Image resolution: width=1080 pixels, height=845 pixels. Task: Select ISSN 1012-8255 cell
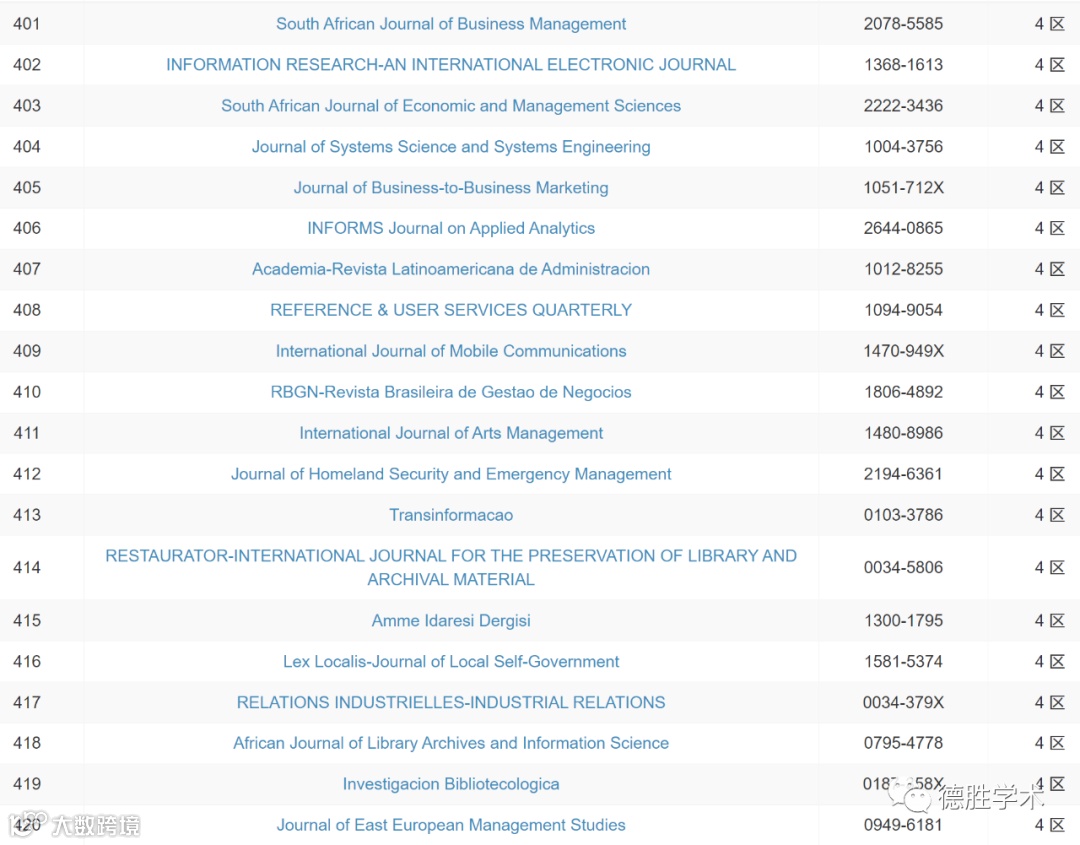click(903, 269)
